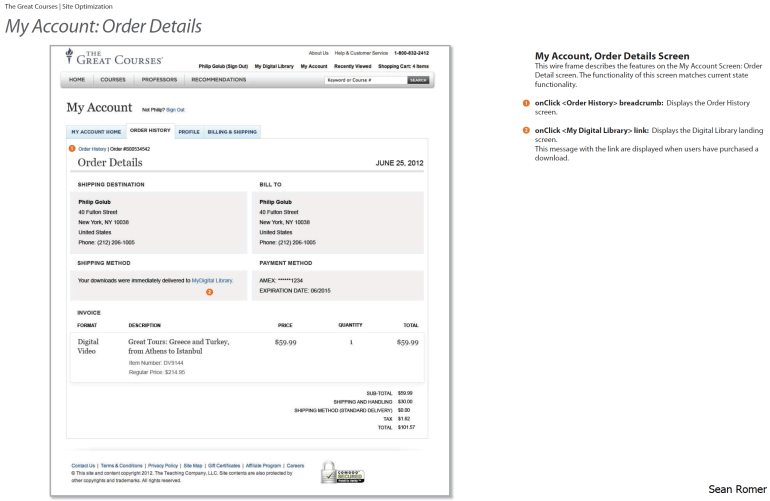Click the final TOTAL amount in the summary
Screen dimensions: 770x501
(406, 428)
